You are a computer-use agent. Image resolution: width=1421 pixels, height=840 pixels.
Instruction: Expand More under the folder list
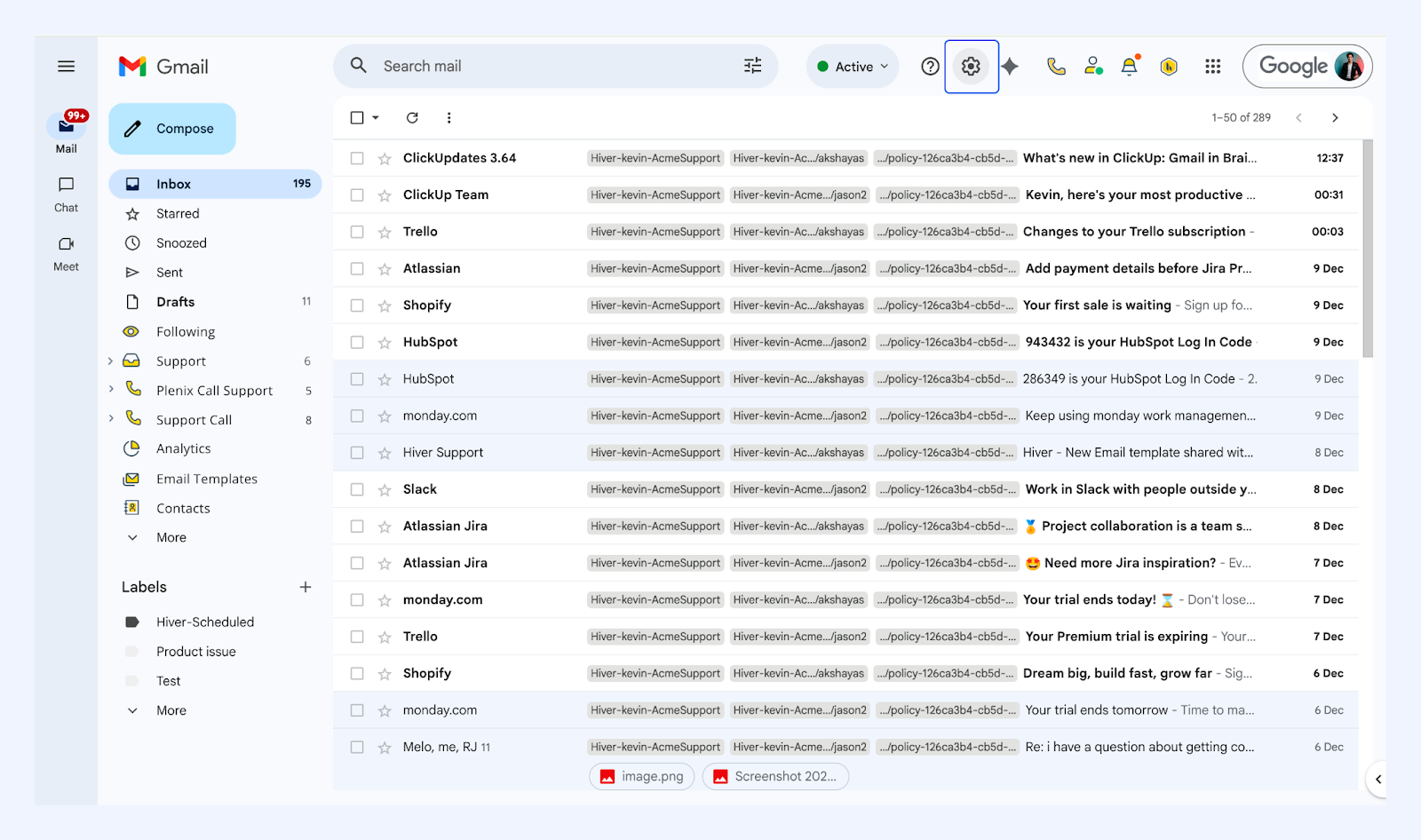coord(171,537)
